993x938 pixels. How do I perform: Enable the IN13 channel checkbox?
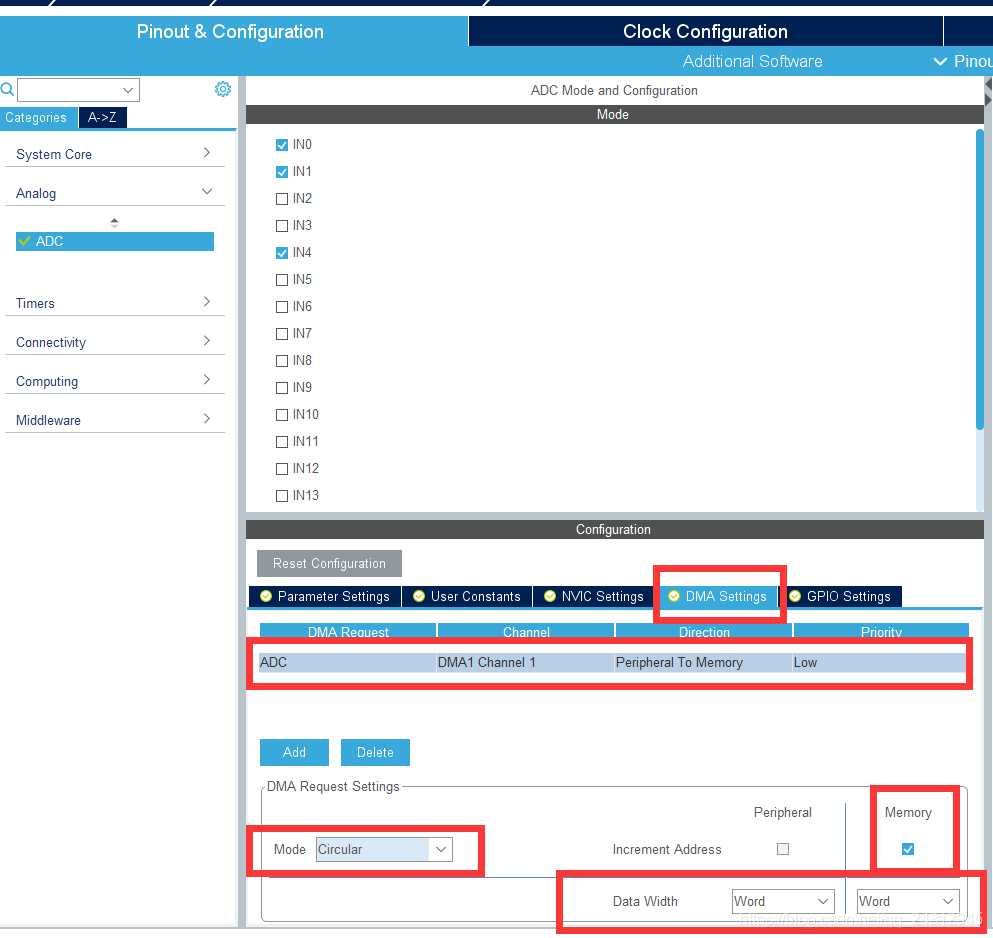(x=282, y=496)
